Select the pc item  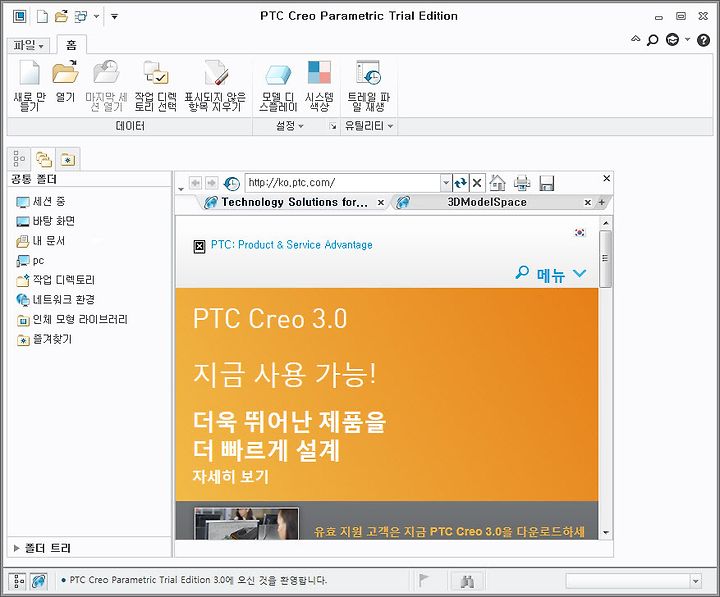pos(30,261)
